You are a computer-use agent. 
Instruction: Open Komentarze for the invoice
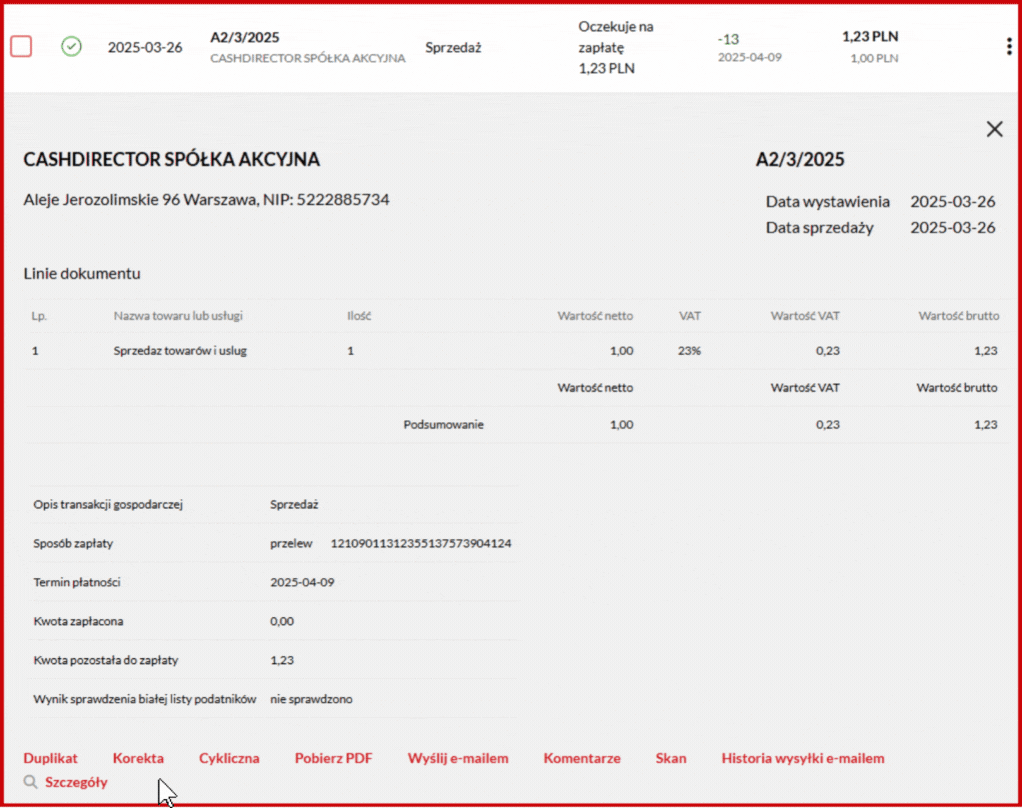coord(582,758)
